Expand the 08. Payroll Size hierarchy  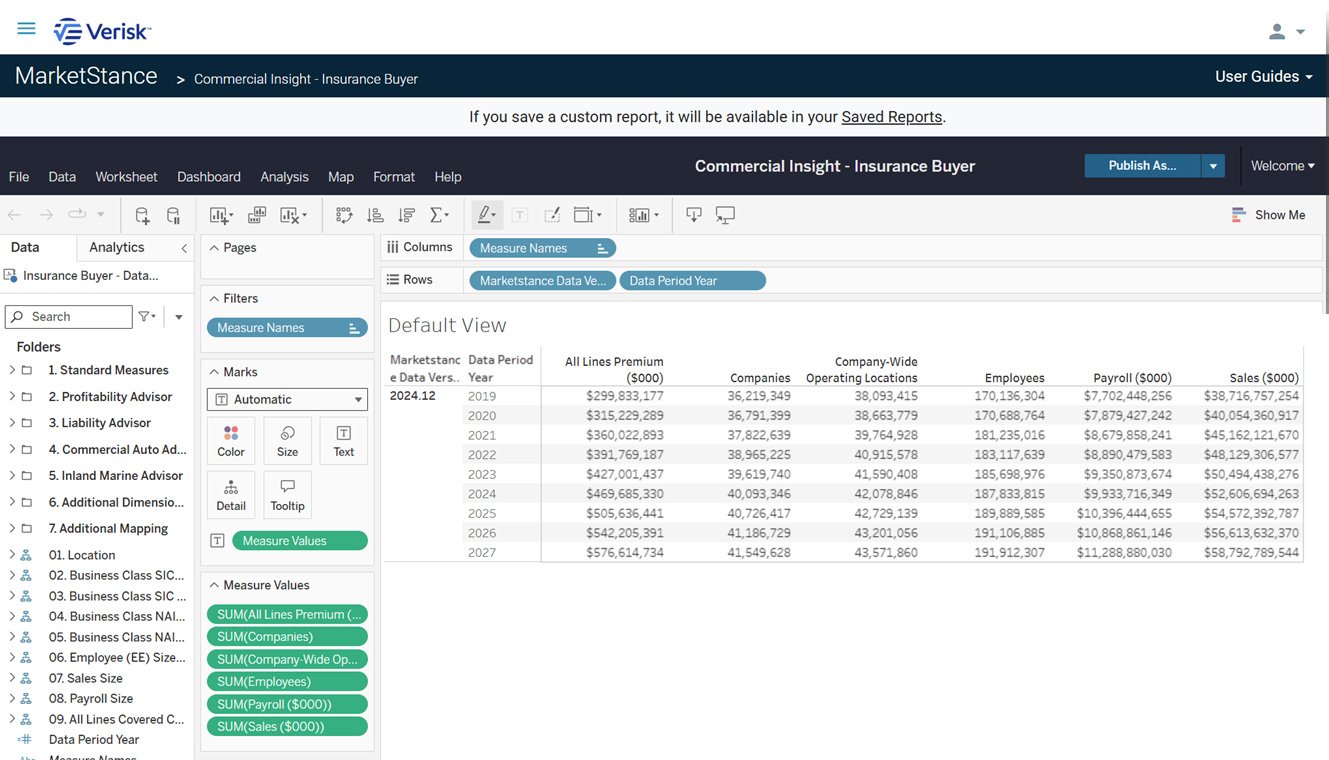[12, 699]
